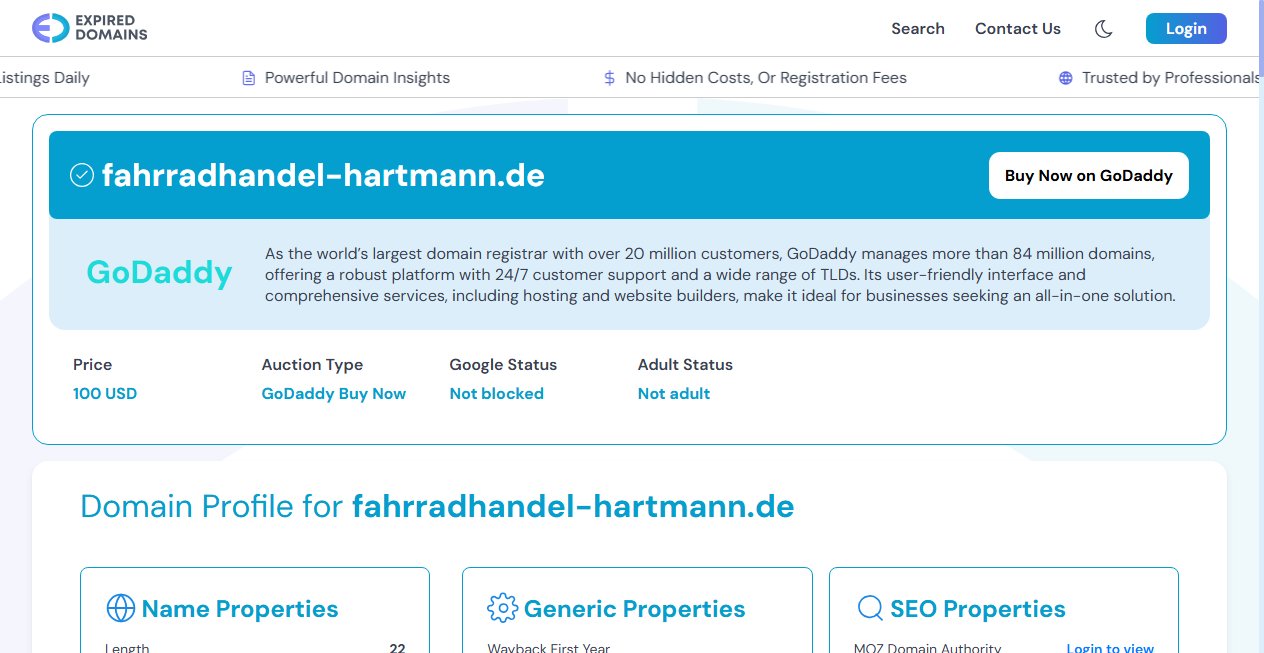Viewport: 1264px width, 653px height.
Task: Click the Length value 22
Action: [397, 648]
